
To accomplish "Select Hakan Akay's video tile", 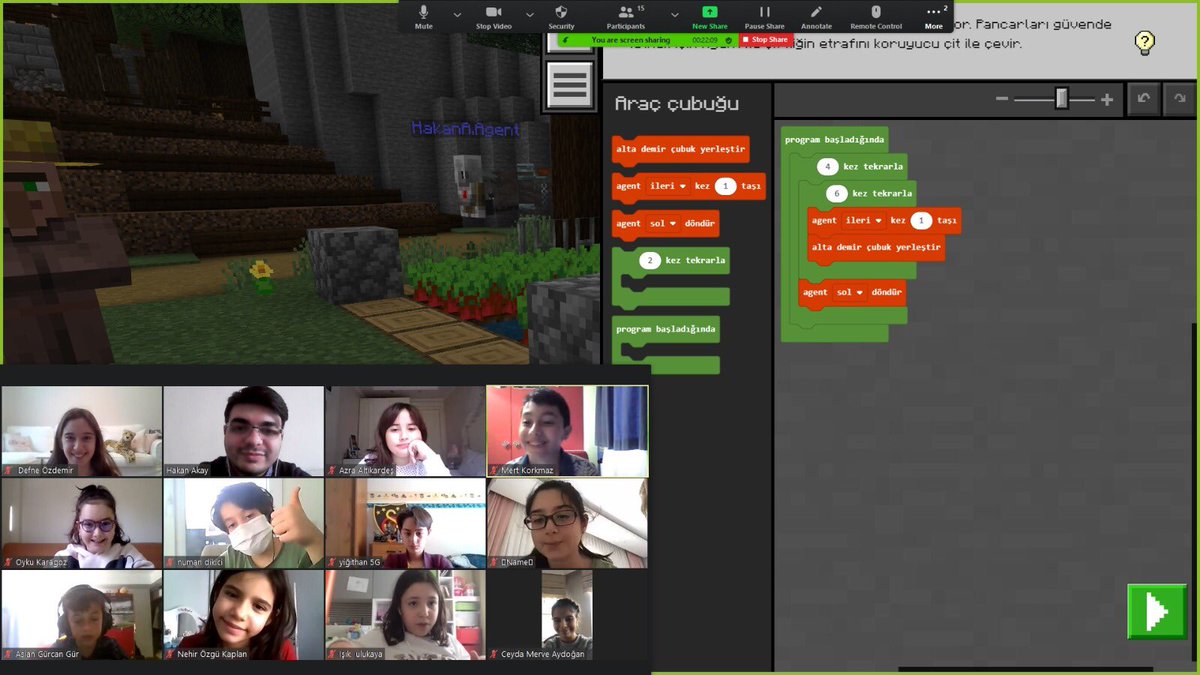I will [x=244, y=431].
